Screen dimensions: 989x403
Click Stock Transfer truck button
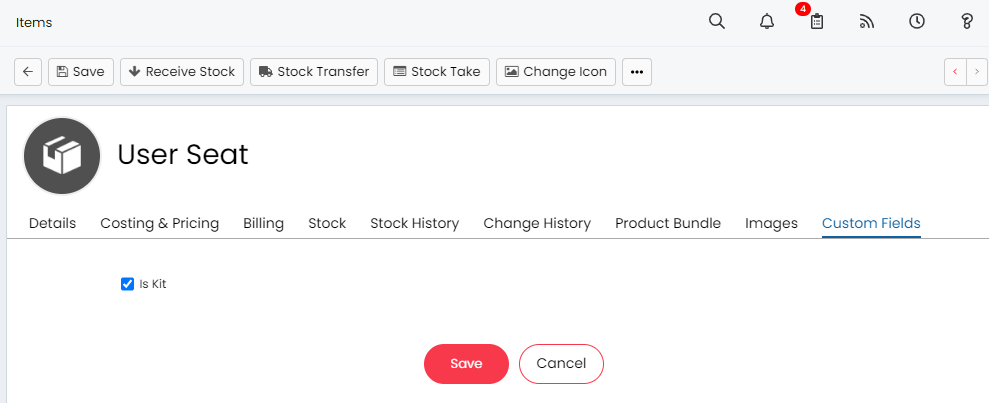coord(314,72)
